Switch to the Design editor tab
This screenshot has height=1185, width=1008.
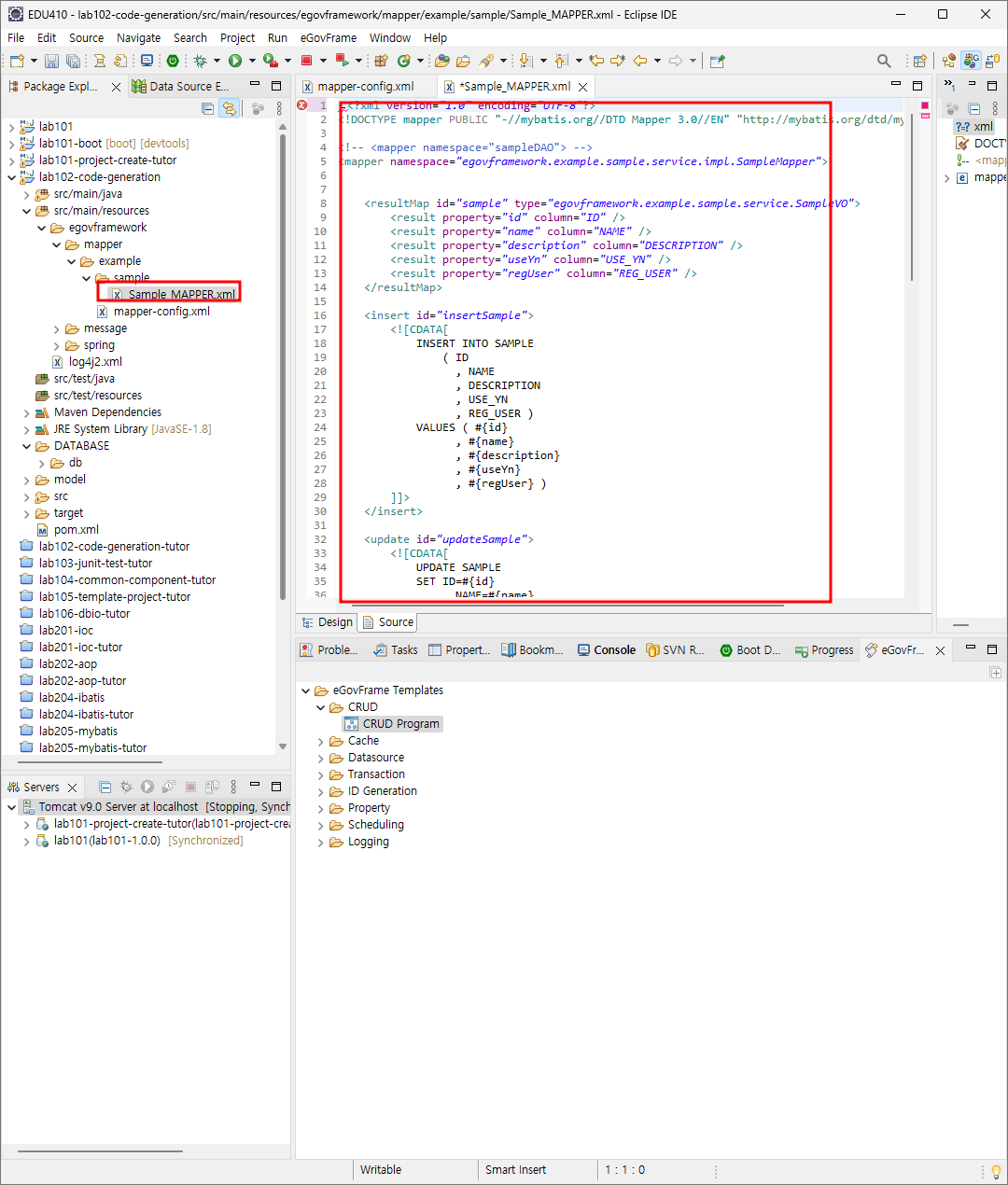327,622
